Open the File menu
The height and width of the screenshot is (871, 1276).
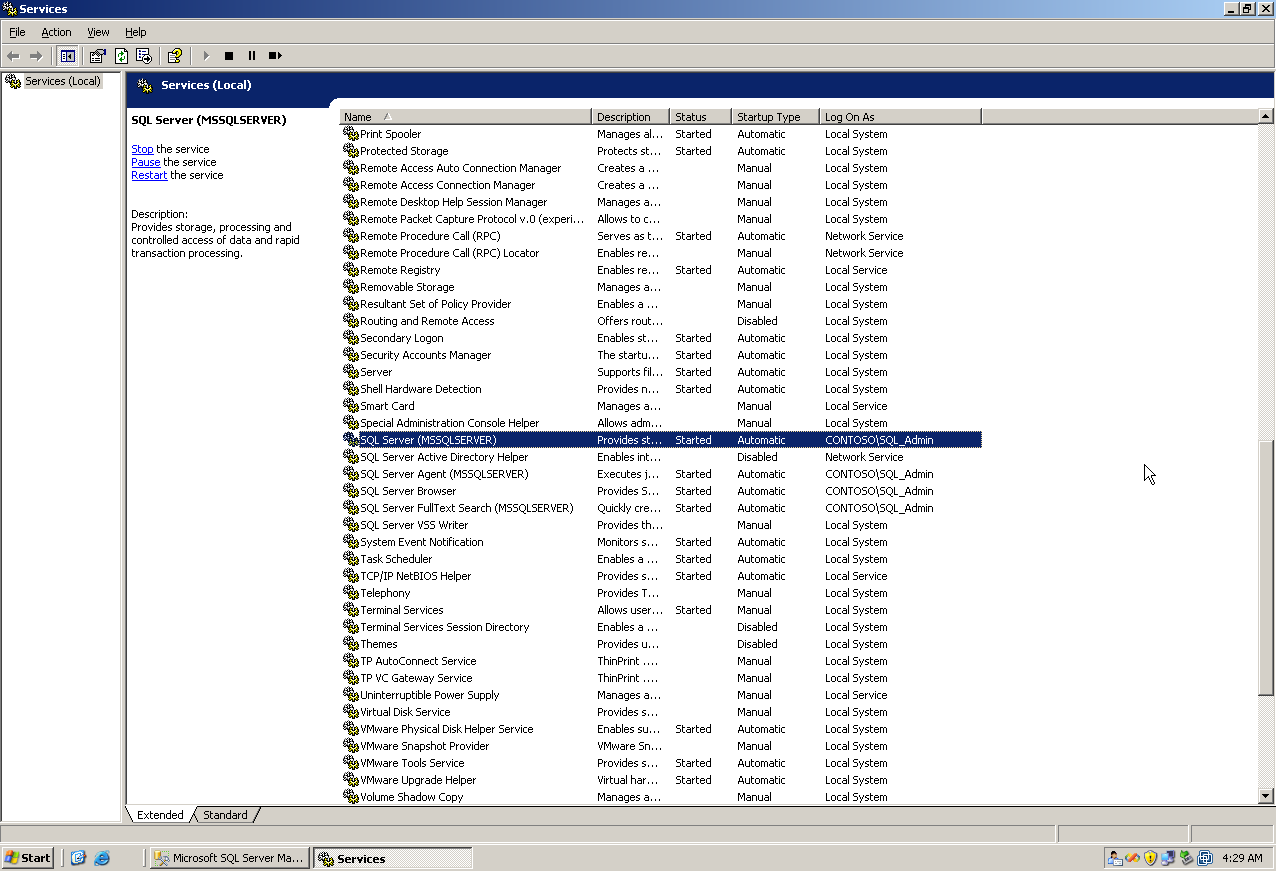[17, 32]
